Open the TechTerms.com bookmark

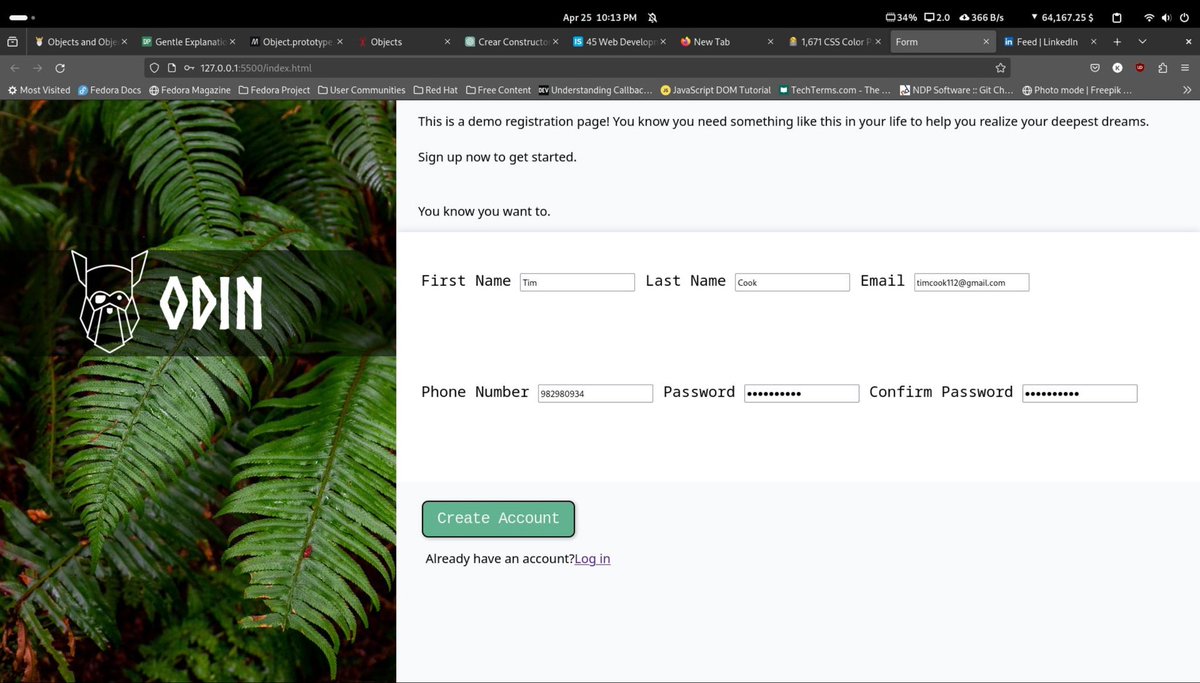point(835,90)
